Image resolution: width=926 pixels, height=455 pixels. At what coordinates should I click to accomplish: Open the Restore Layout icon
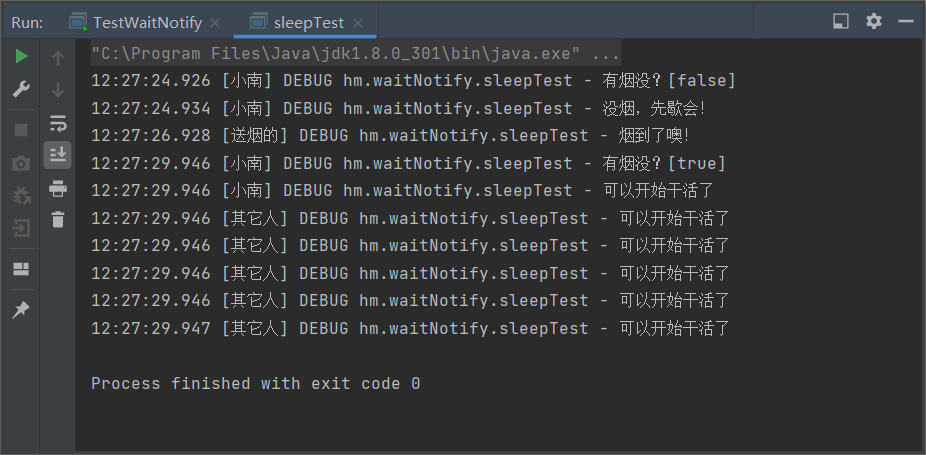(21, 269)
